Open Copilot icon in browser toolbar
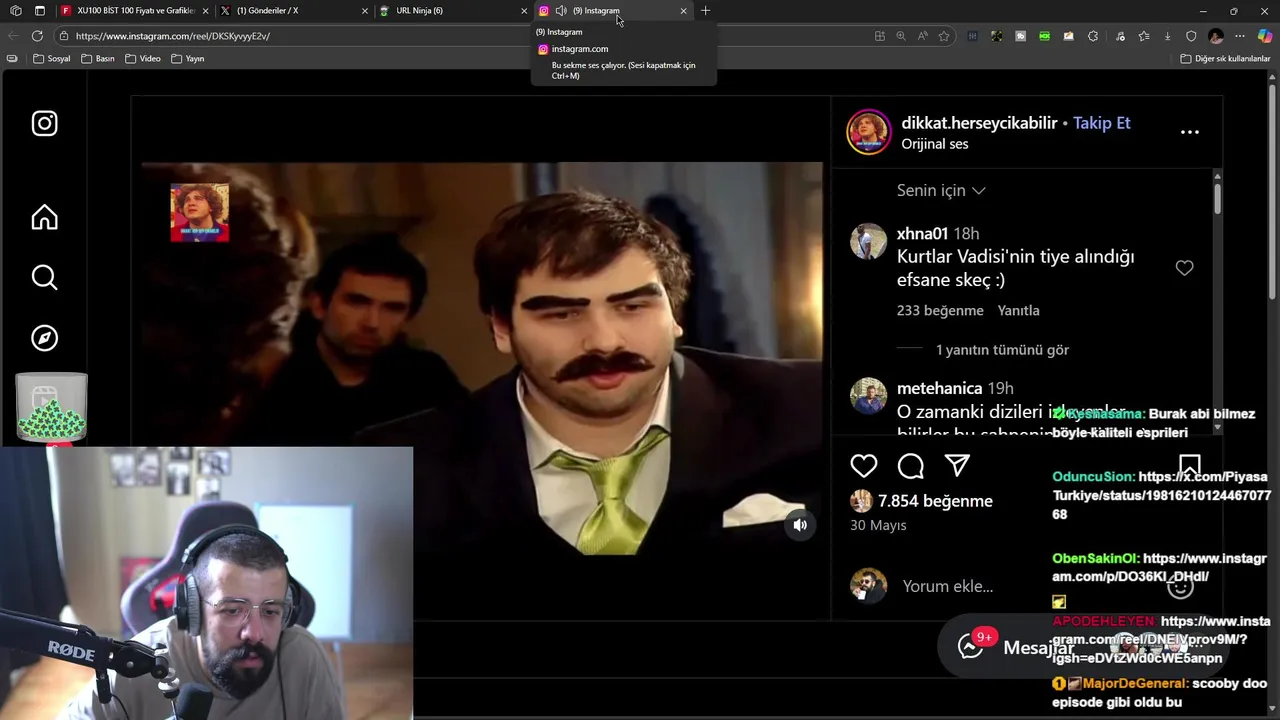This screenshot has width=1280, height=720. coord(1265,36)
